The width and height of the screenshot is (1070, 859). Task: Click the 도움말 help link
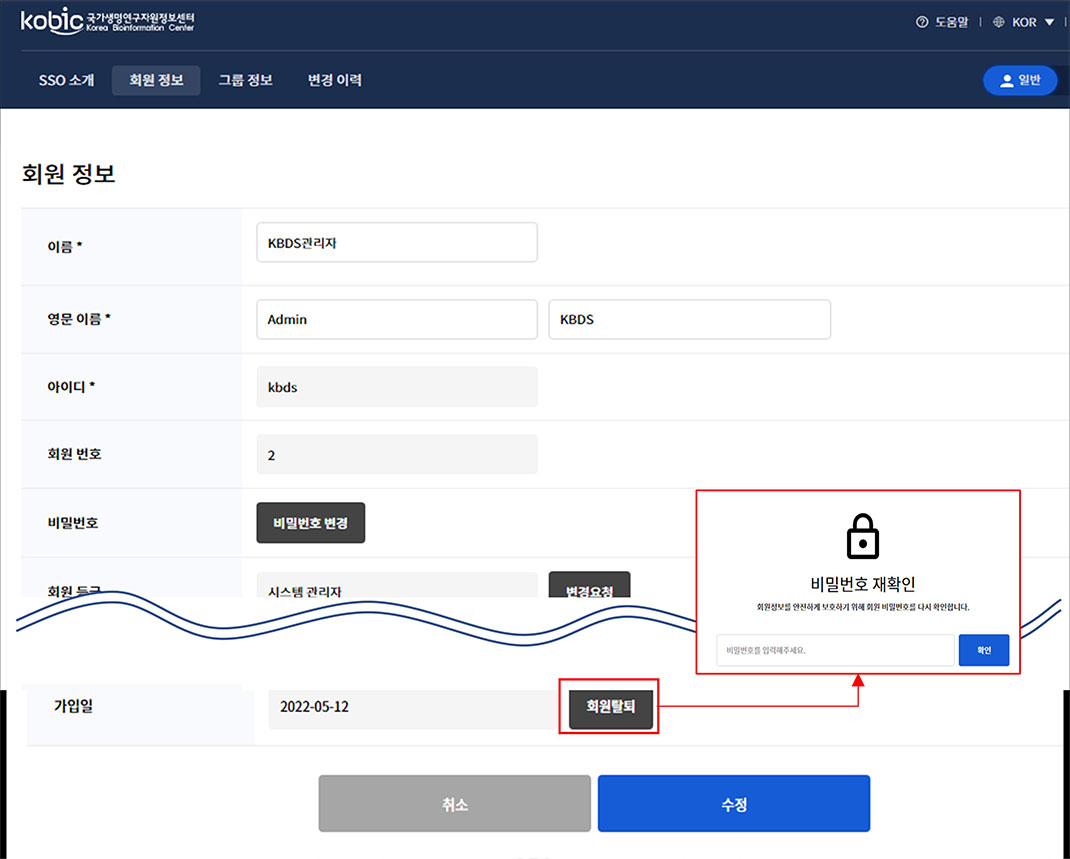click(951, 22)
